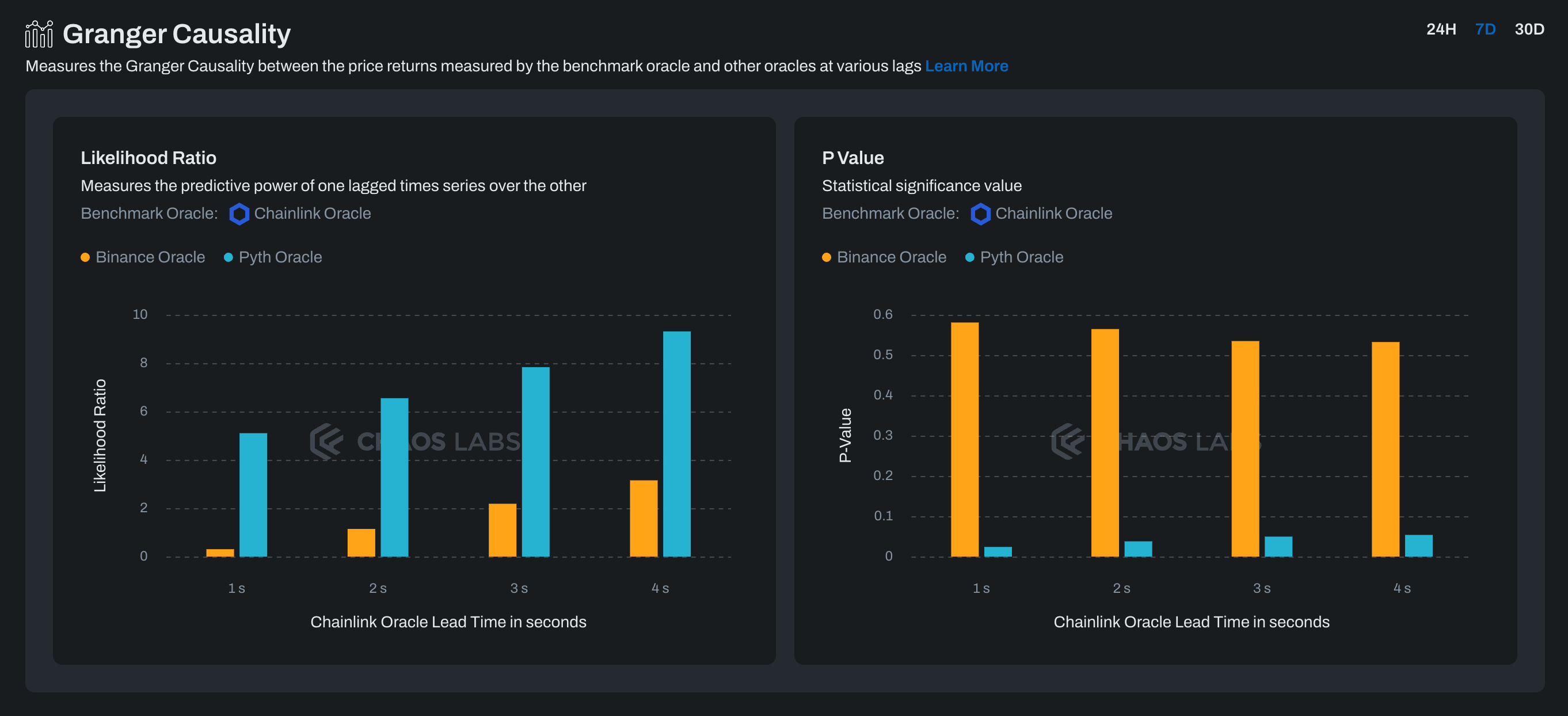The height and width of the screenshot is (716, 1568).
Task: Click the Pyth bar at 2 s likelihood
Action: (x=394, y=477)
